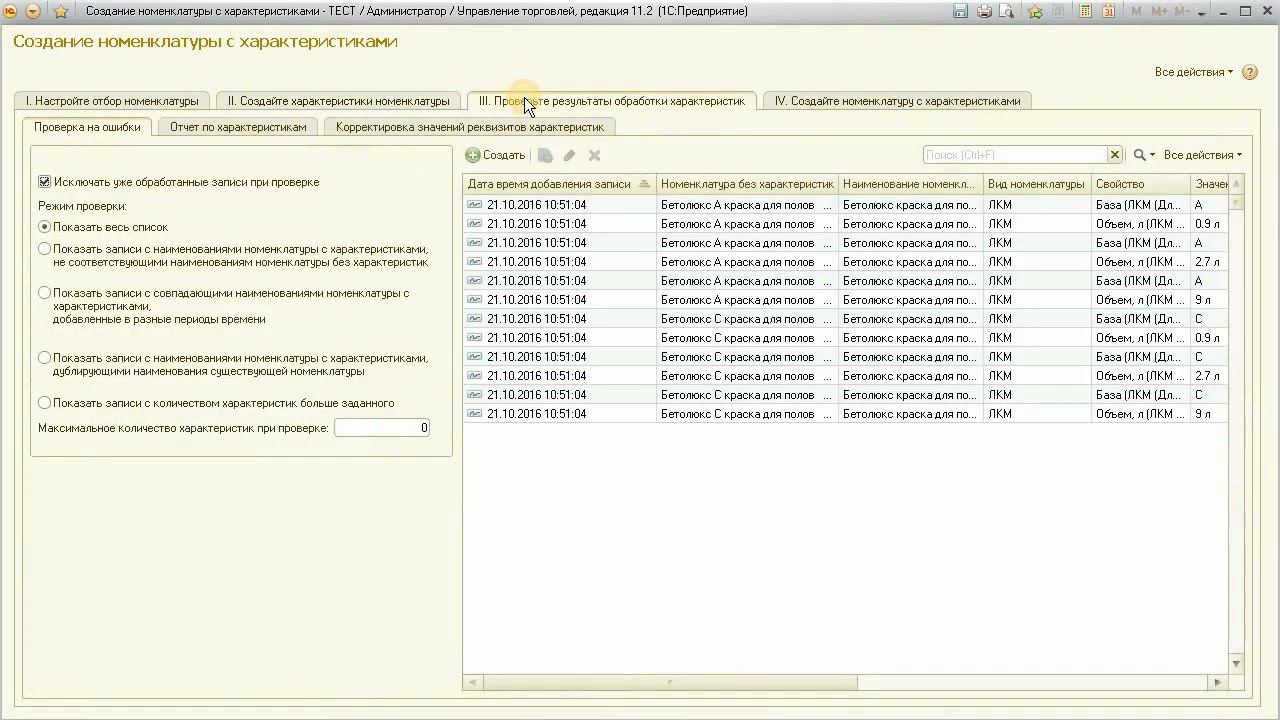Click the first row's record icon
1280x720 pixels.
tap(475, 205)
